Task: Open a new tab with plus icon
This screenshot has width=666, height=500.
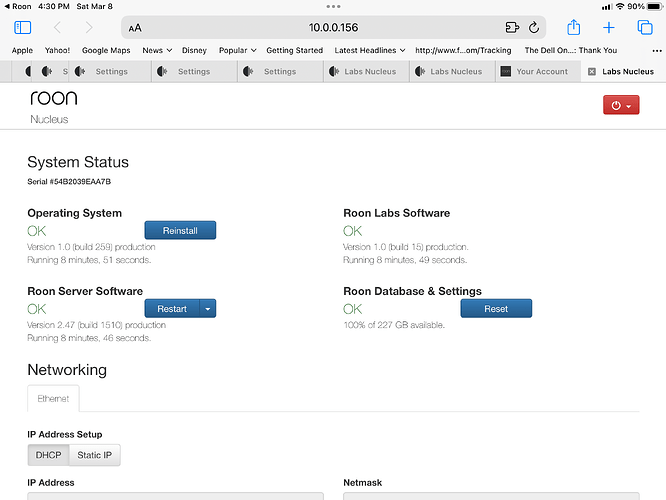Action: pyautogui.click(x=609, y=28)
